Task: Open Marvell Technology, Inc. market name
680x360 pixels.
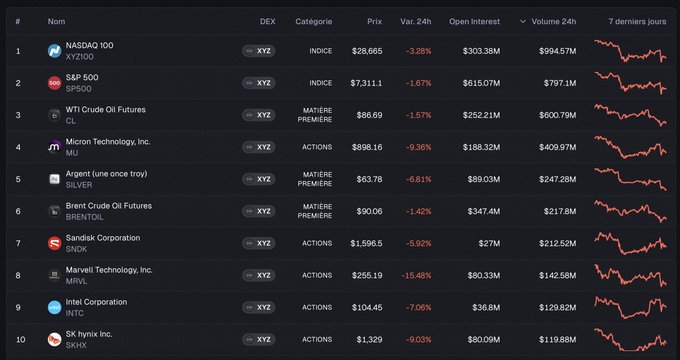Action: [x=109, y=270]
